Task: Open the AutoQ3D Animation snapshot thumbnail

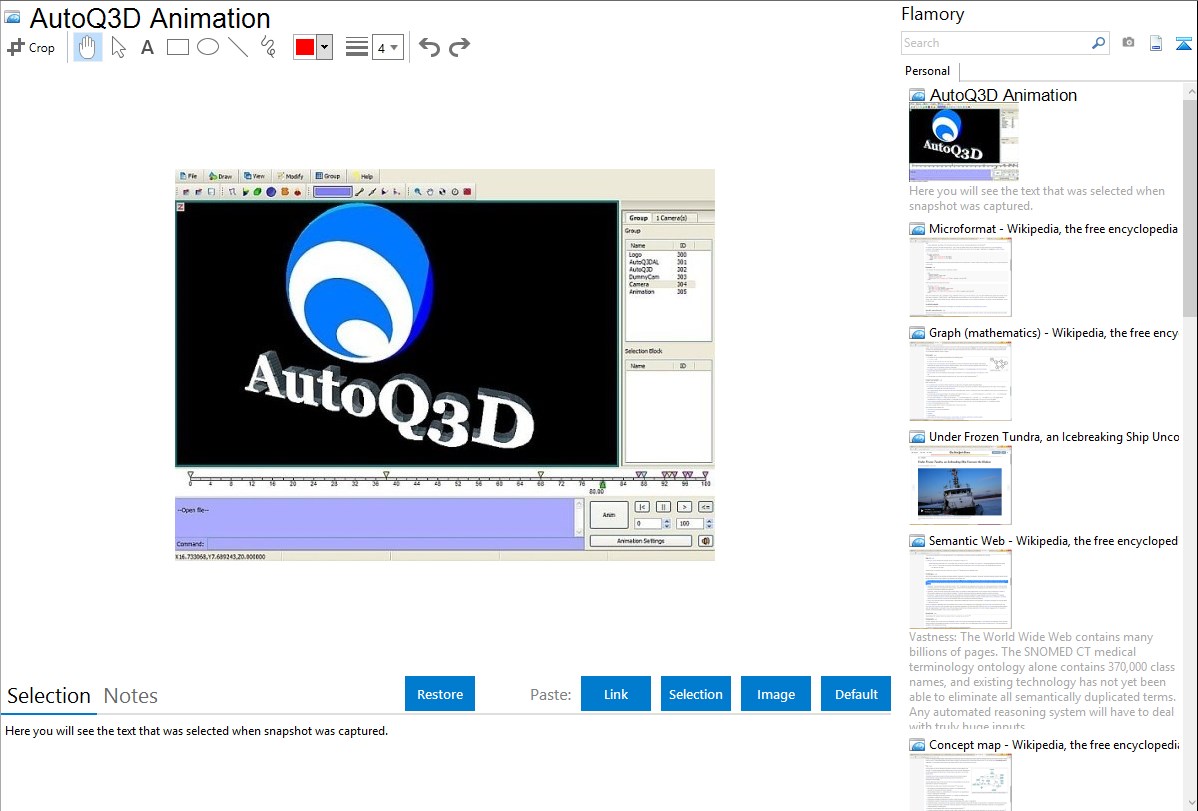Action: (x=963, y=143)
